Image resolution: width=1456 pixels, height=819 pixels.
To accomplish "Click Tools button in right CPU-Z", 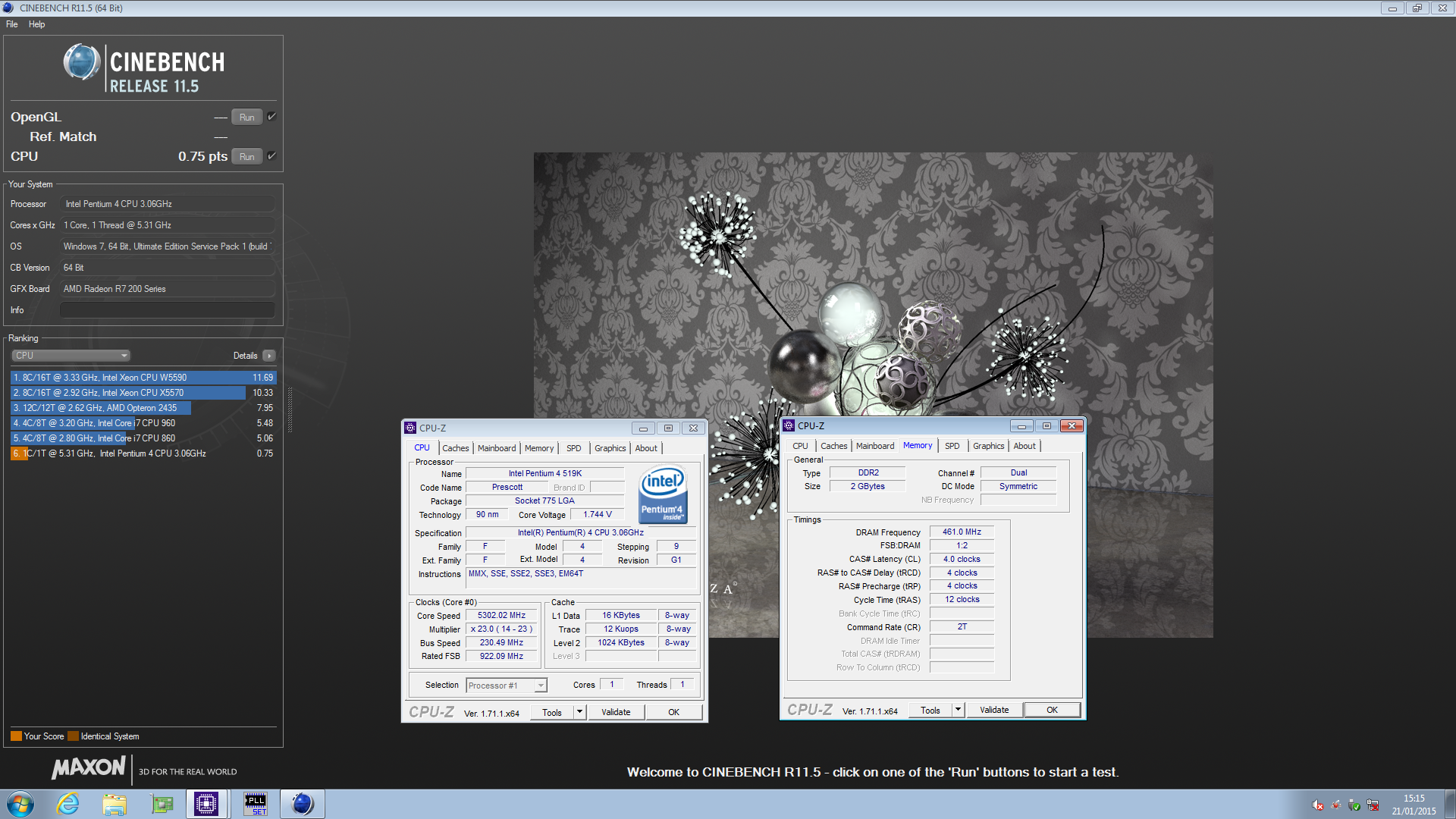I will pos(930,710).
